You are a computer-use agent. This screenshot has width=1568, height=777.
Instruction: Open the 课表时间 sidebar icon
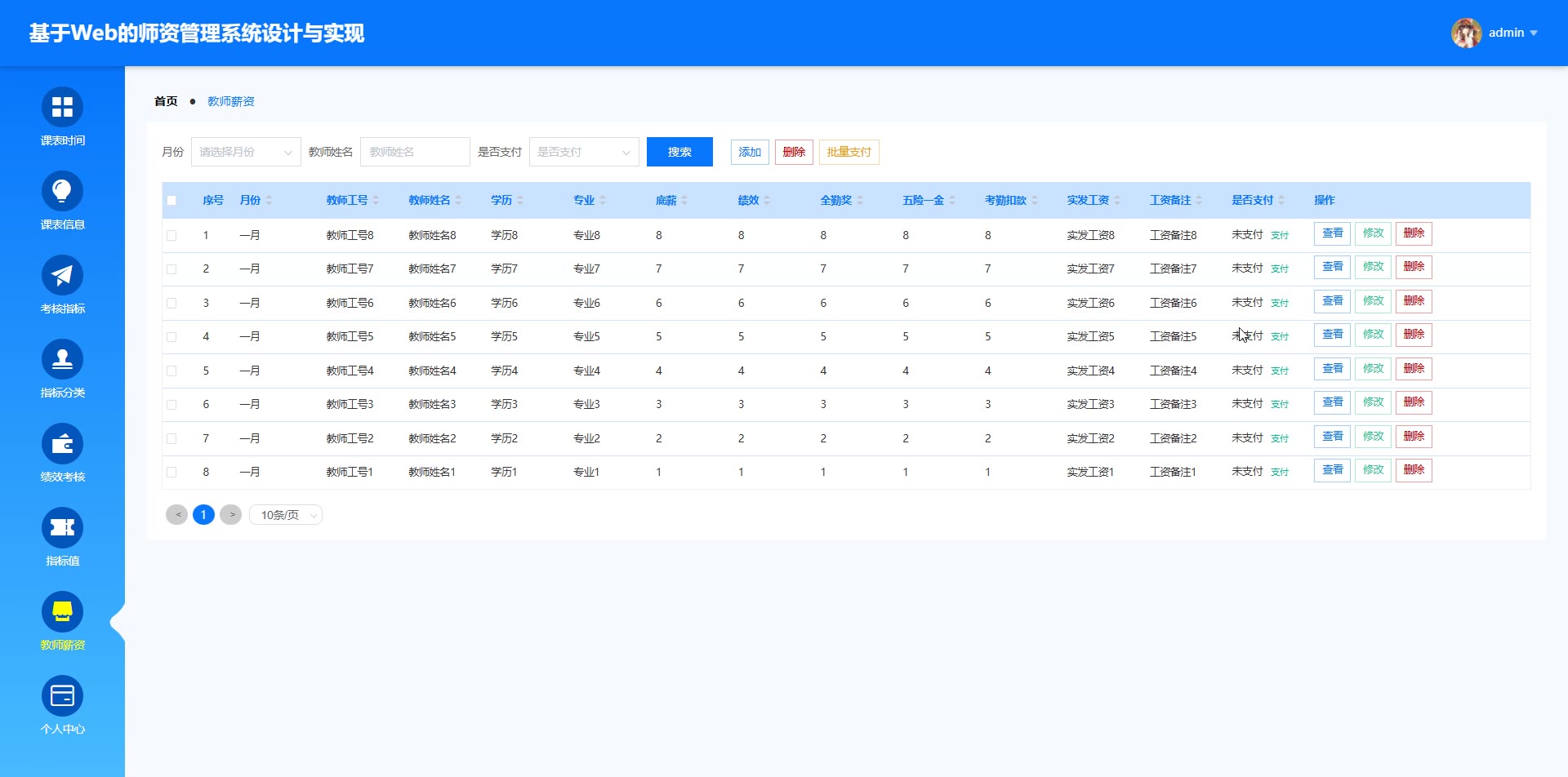point(62,108)
